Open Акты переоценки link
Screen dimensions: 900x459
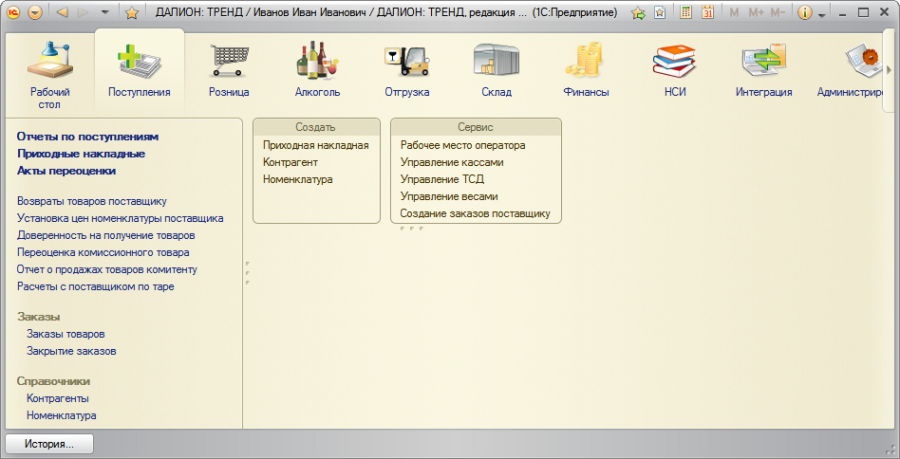(67, 171)
